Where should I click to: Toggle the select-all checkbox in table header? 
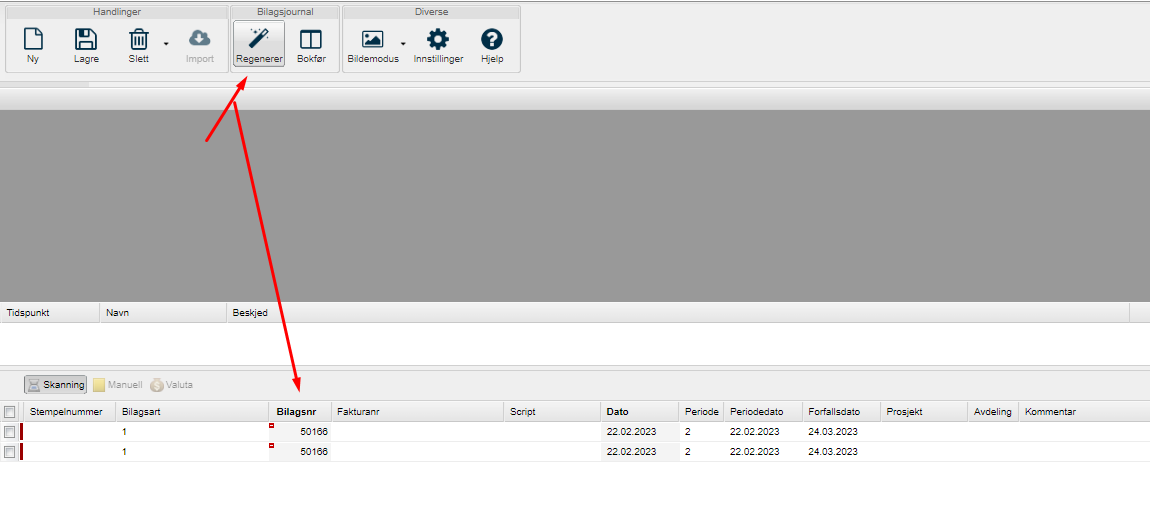click(x=10, y=412)
